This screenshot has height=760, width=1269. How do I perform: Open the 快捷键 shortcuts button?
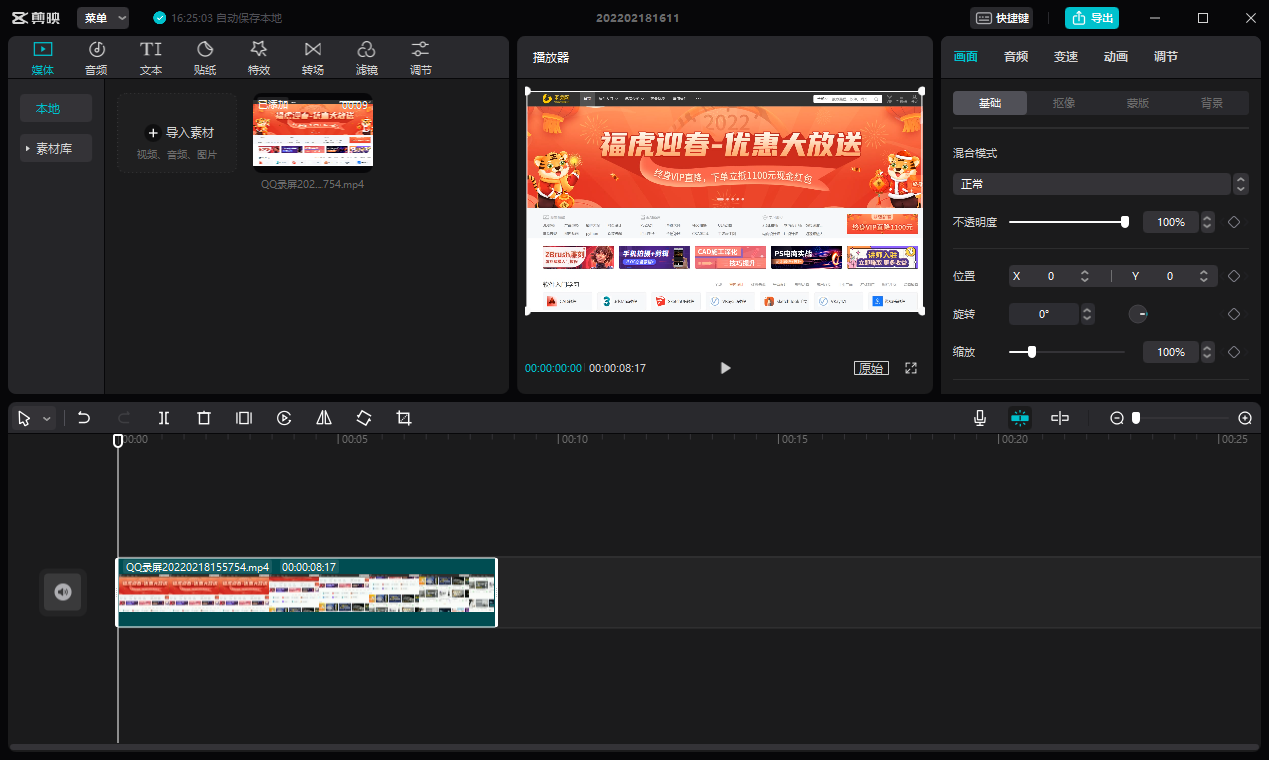1001,18
